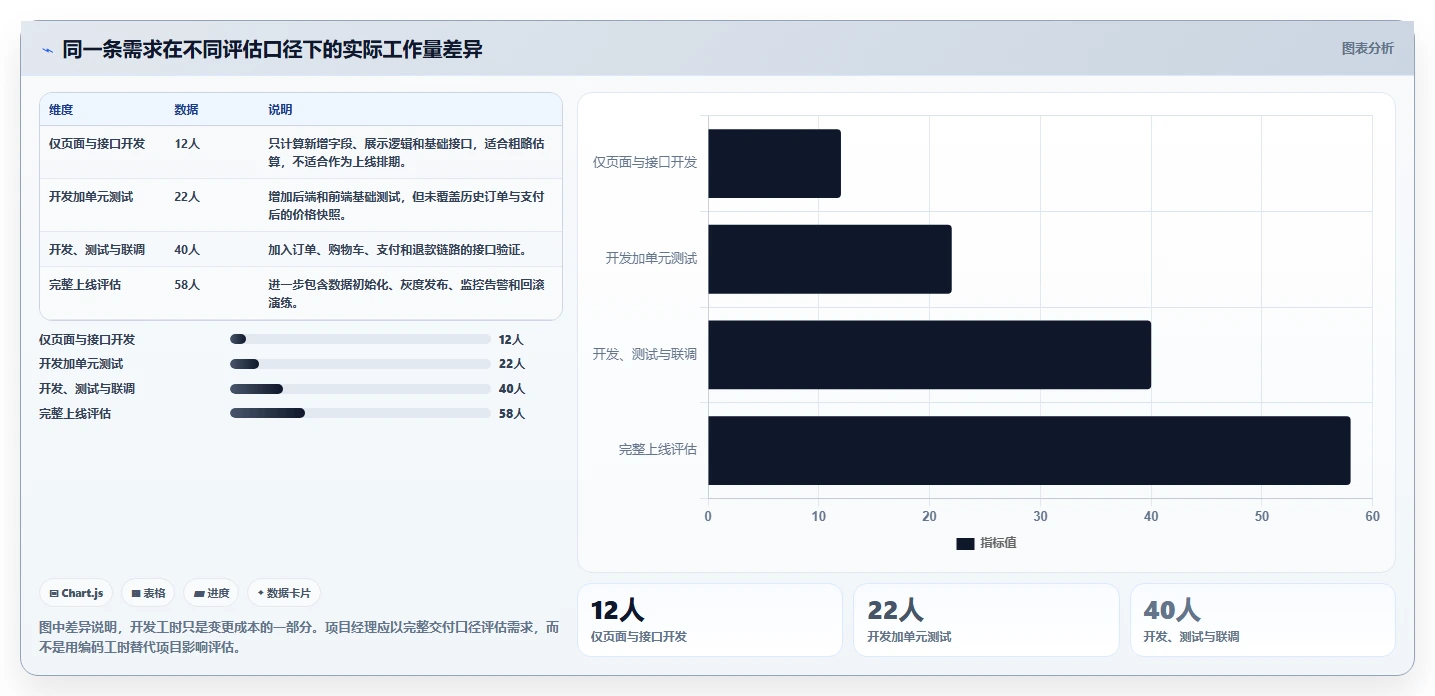Click the 完整上线评估 progress bar
The image size is (1435, 696).
tap(360, 413)
